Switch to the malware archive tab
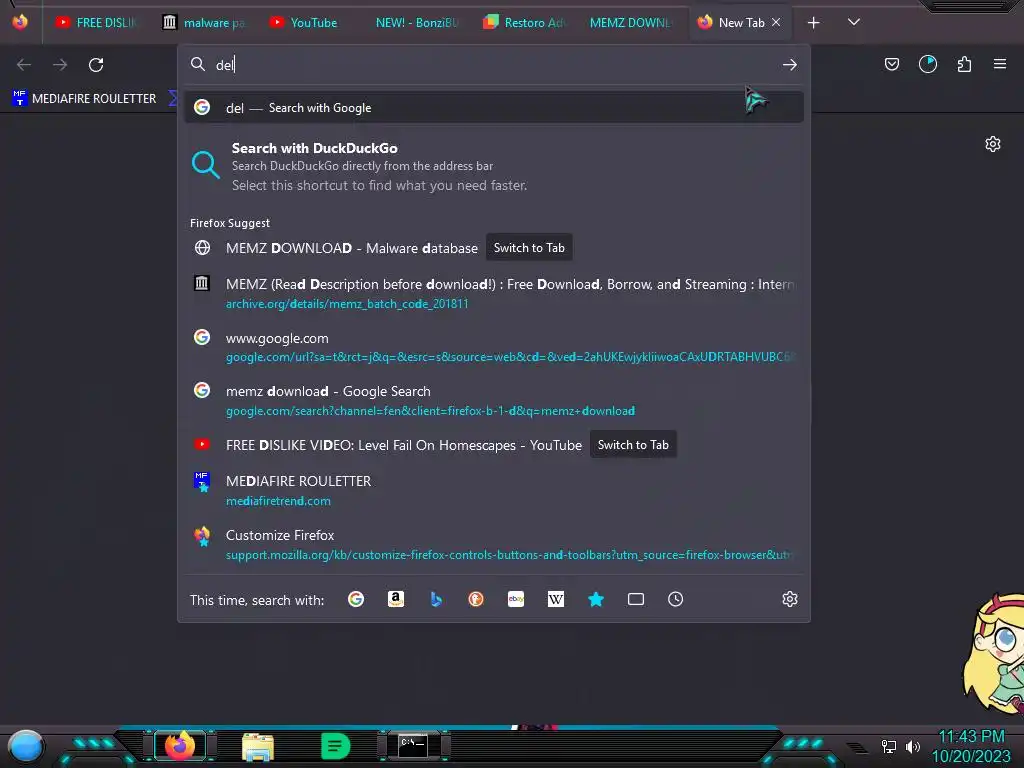This screenshot has width=1024, height=768. click(203, 23)
